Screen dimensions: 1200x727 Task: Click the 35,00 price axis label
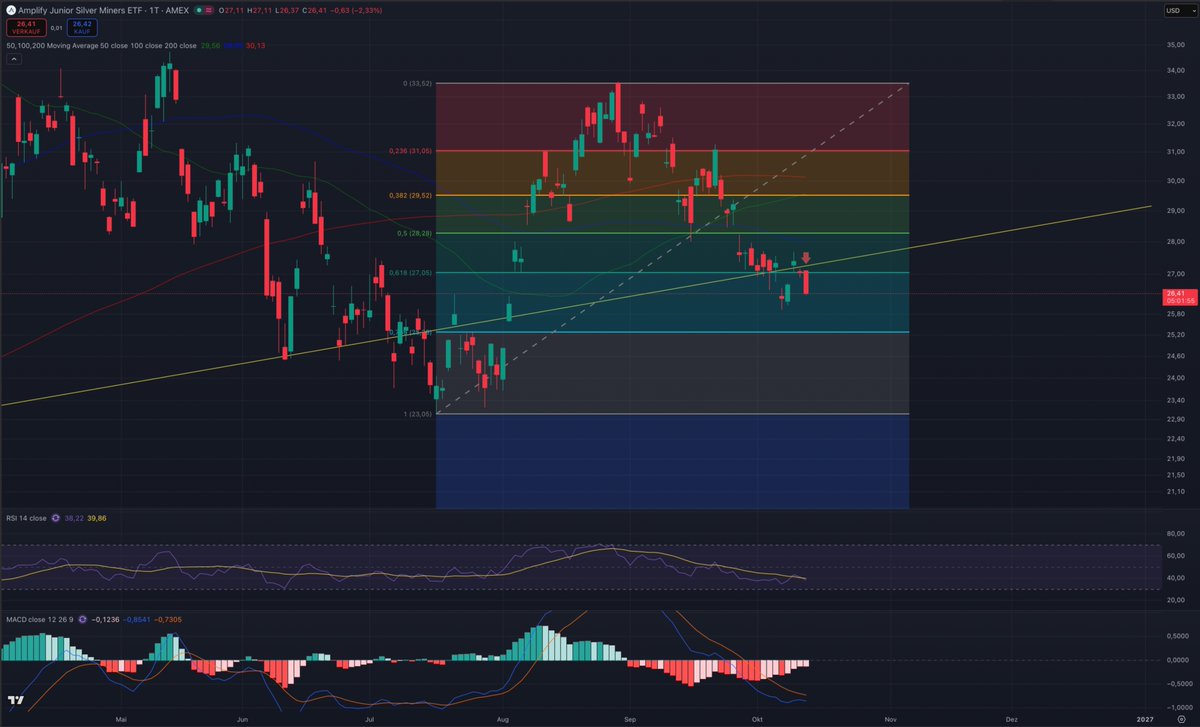pos(1174,44)
